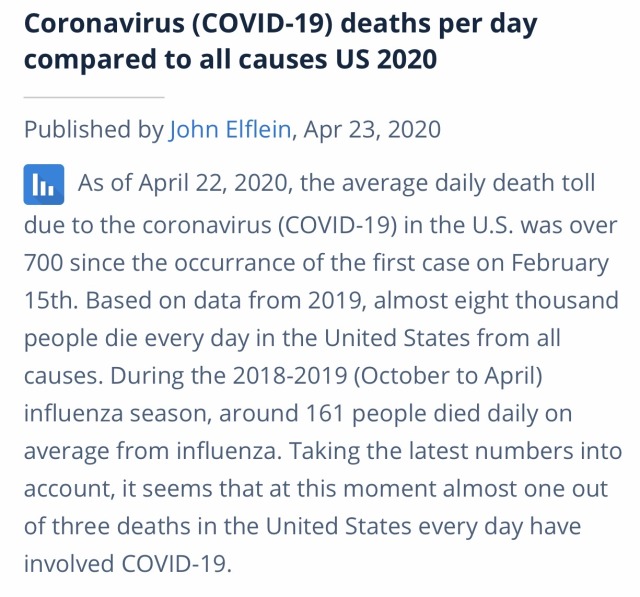Image resolution: width=640 pixels, height=597 pixels.
Task: Click the gray divider line under the title
Action: 94,98
